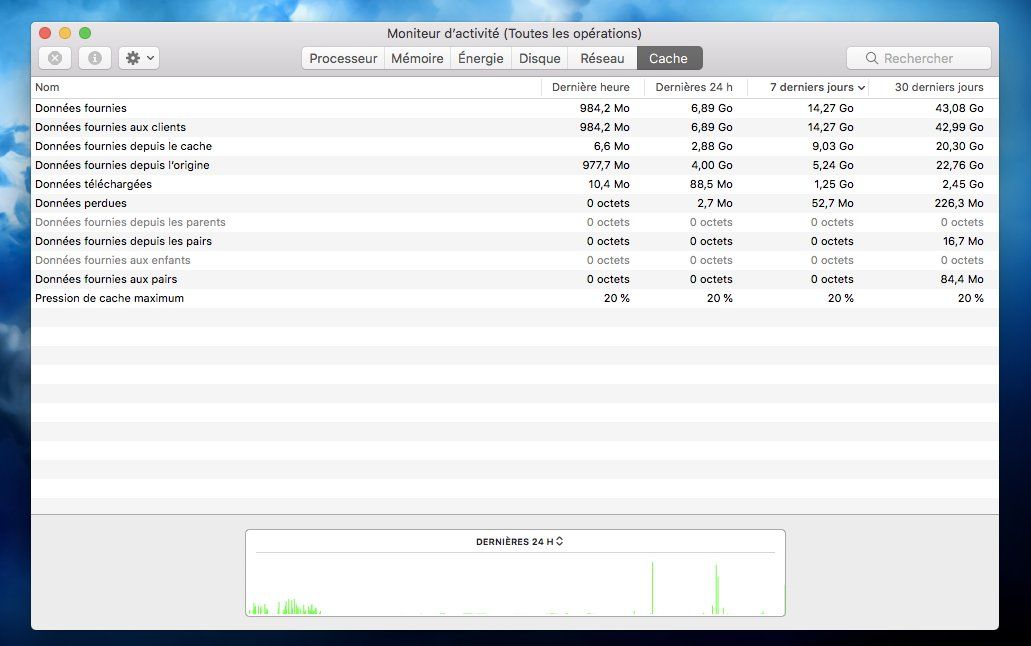1031x646 pixels.
Task: Switch to the Processeur tab
Action: coord(343,58)
